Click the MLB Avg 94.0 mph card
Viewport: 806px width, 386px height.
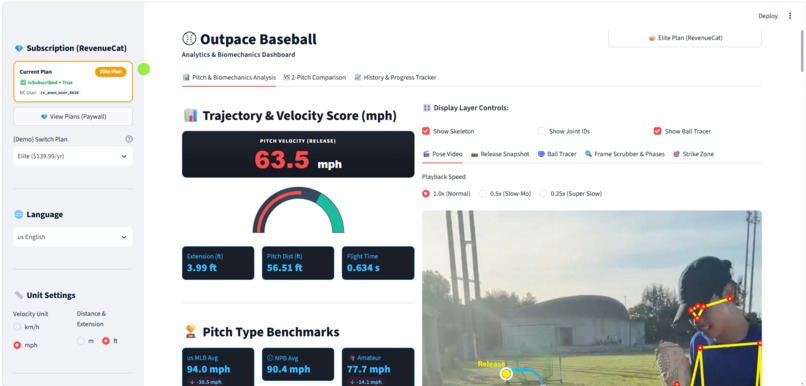(x=218, y=367)
